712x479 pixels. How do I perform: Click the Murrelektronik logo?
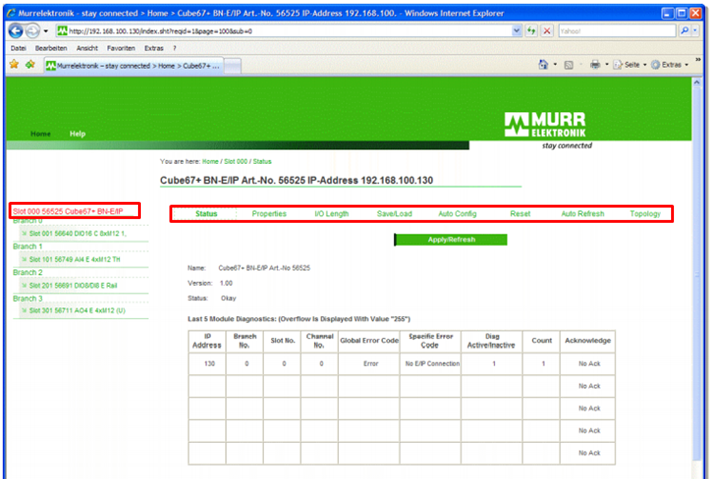pyautogui.click(x=545, y=125)
